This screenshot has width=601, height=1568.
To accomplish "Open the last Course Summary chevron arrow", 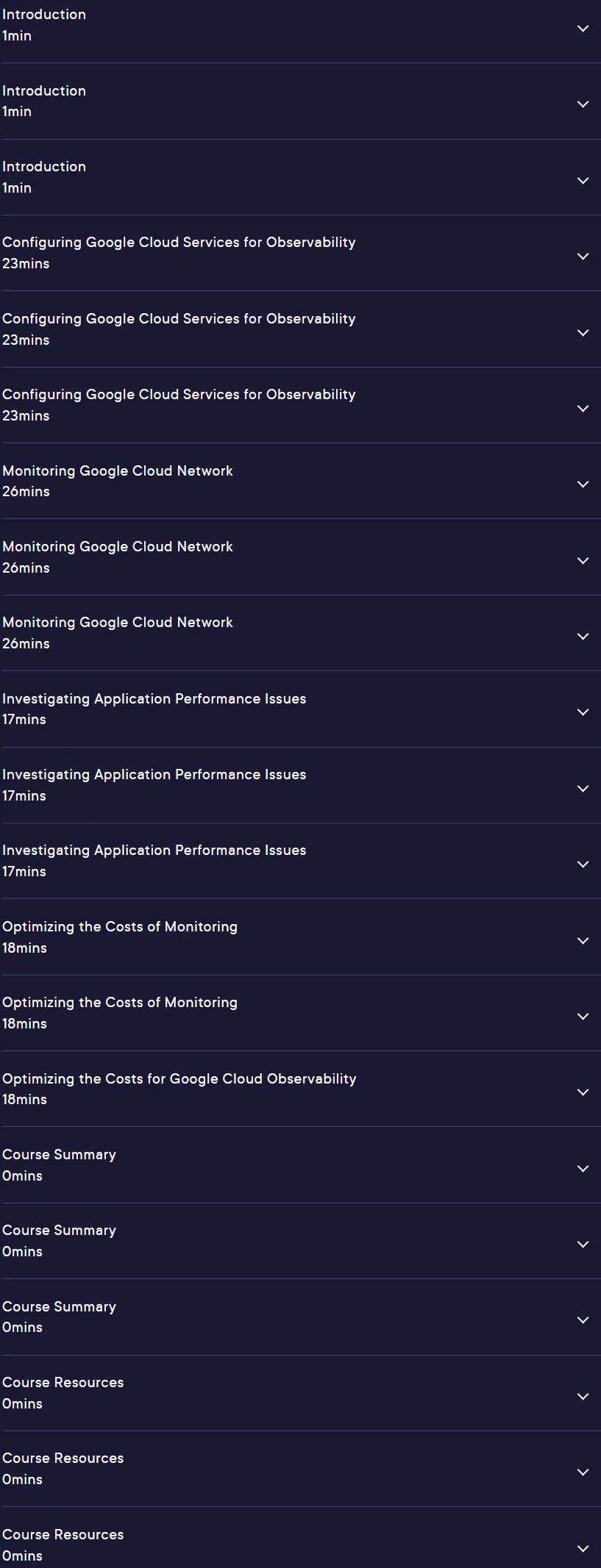I will coord(583,1320).
